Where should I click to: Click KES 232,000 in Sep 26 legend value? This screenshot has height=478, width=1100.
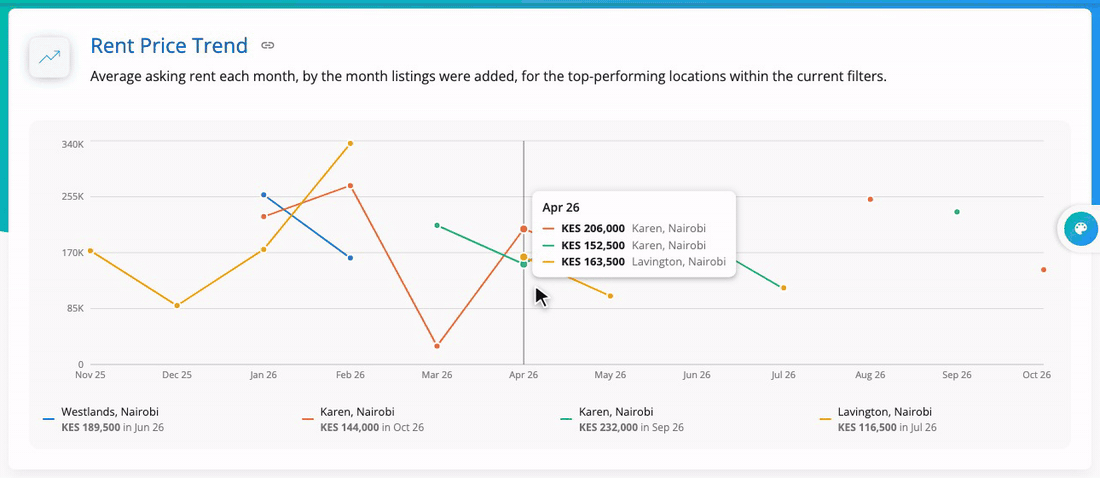click(x=631, y=427)
